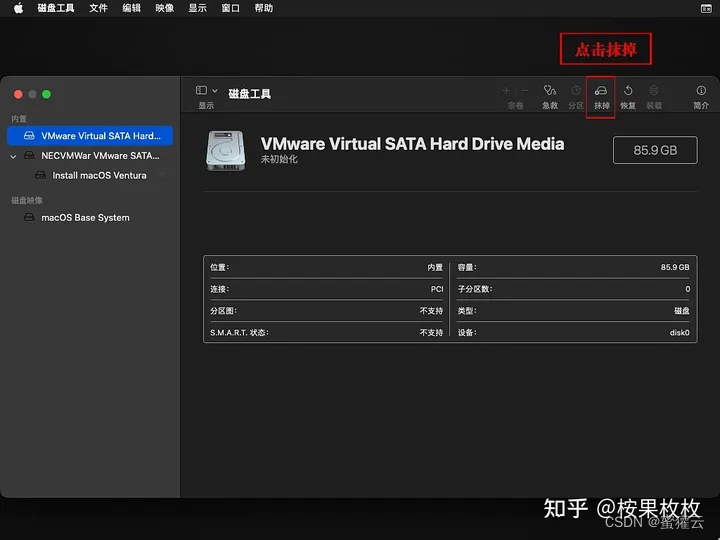Open the Info (简介) panel icon
Viewport: 720px width, 540px height.
[x=701, y=90]
